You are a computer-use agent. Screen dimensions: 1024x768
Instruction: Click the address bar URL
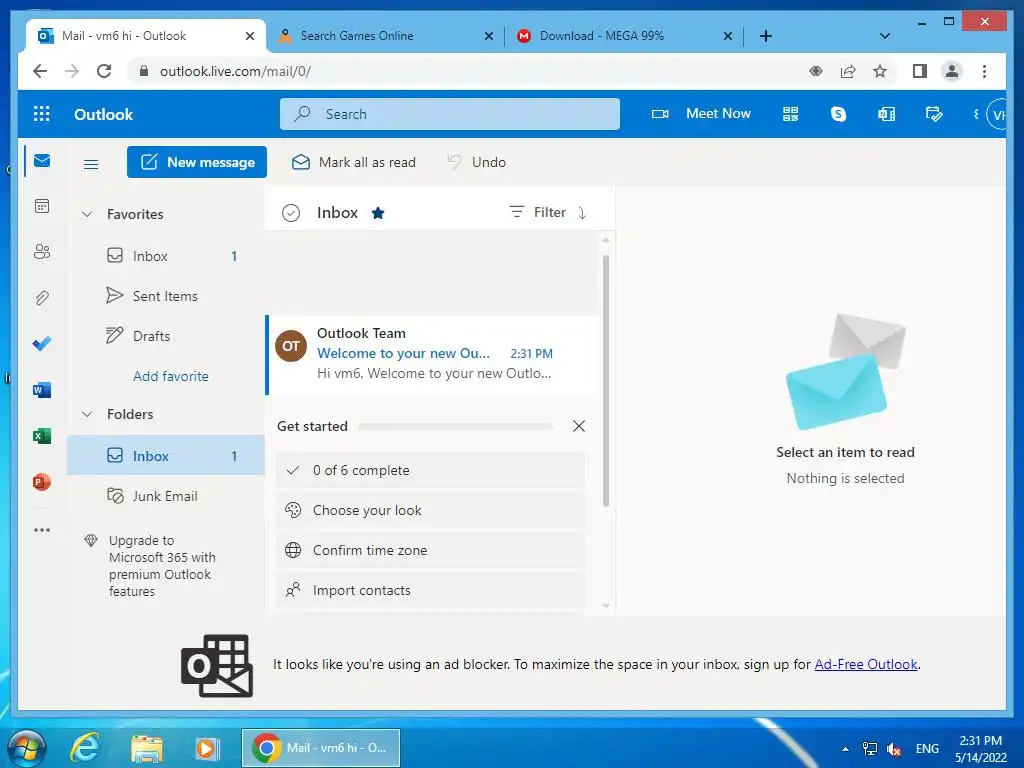tap(235, 71)
